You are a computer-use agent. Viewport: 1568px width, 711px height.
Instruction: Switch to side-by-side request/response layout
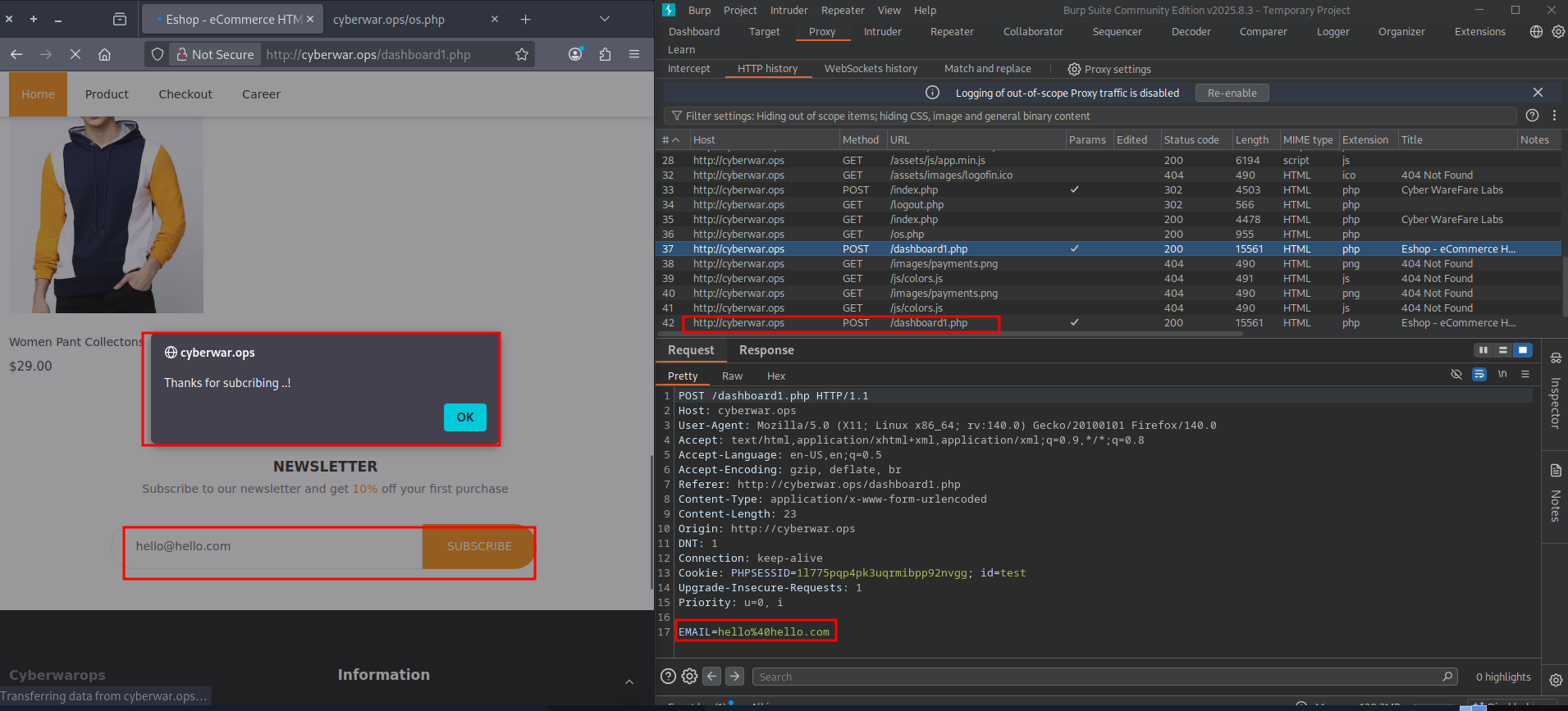[x=1483, y=350]
